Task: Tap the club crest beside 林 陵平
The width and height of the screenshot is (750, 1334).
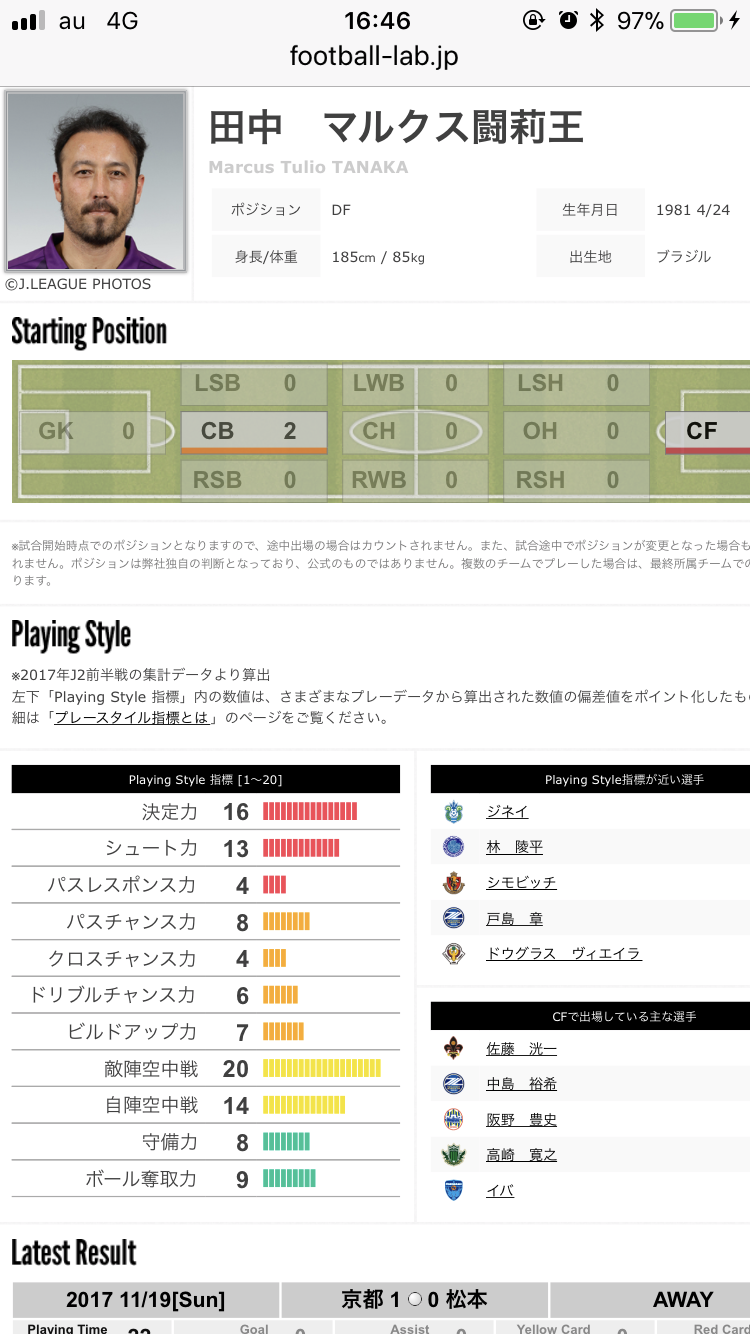Action: pos(454,847)
